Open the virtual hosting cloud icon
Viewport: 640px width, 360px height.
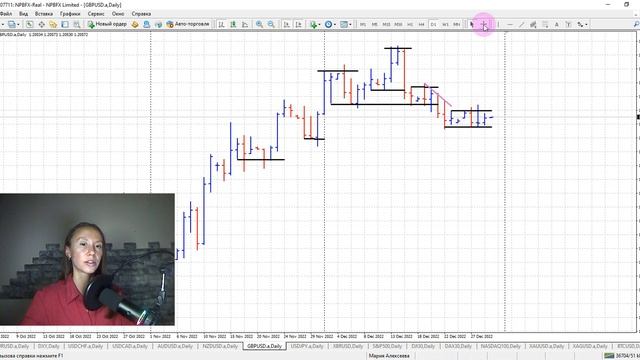158,24
